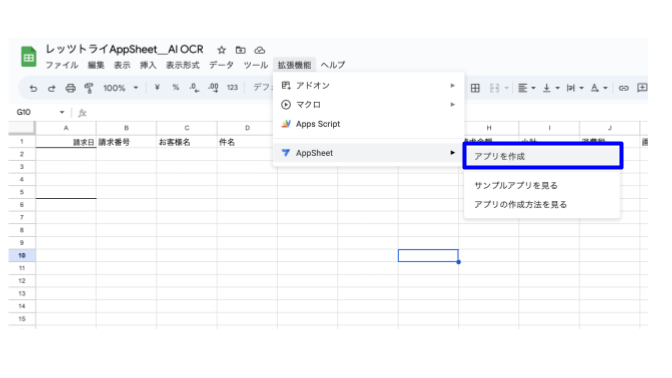Select column H header

(489, 128)
